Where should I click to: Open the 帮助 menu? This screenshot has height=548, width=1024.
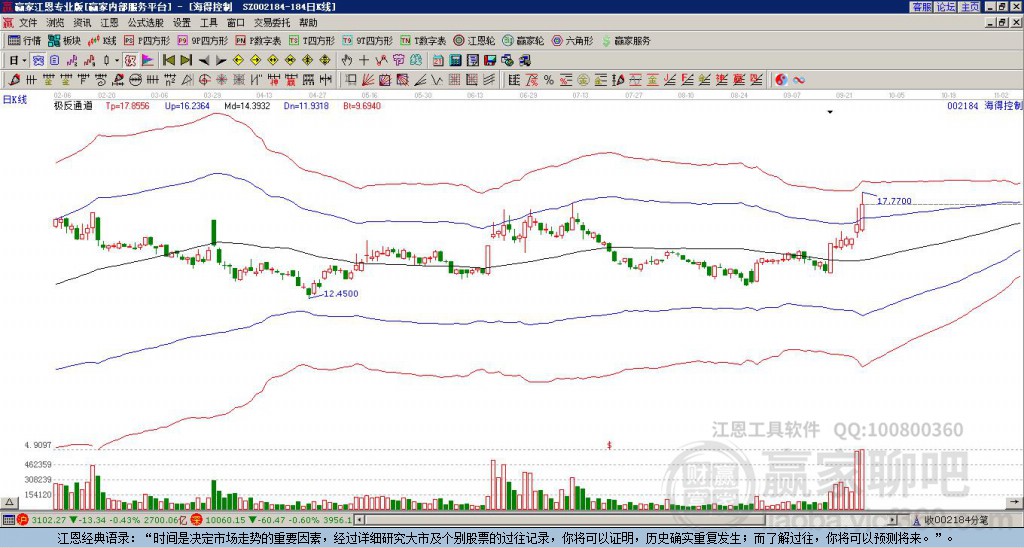pos(308,23)
